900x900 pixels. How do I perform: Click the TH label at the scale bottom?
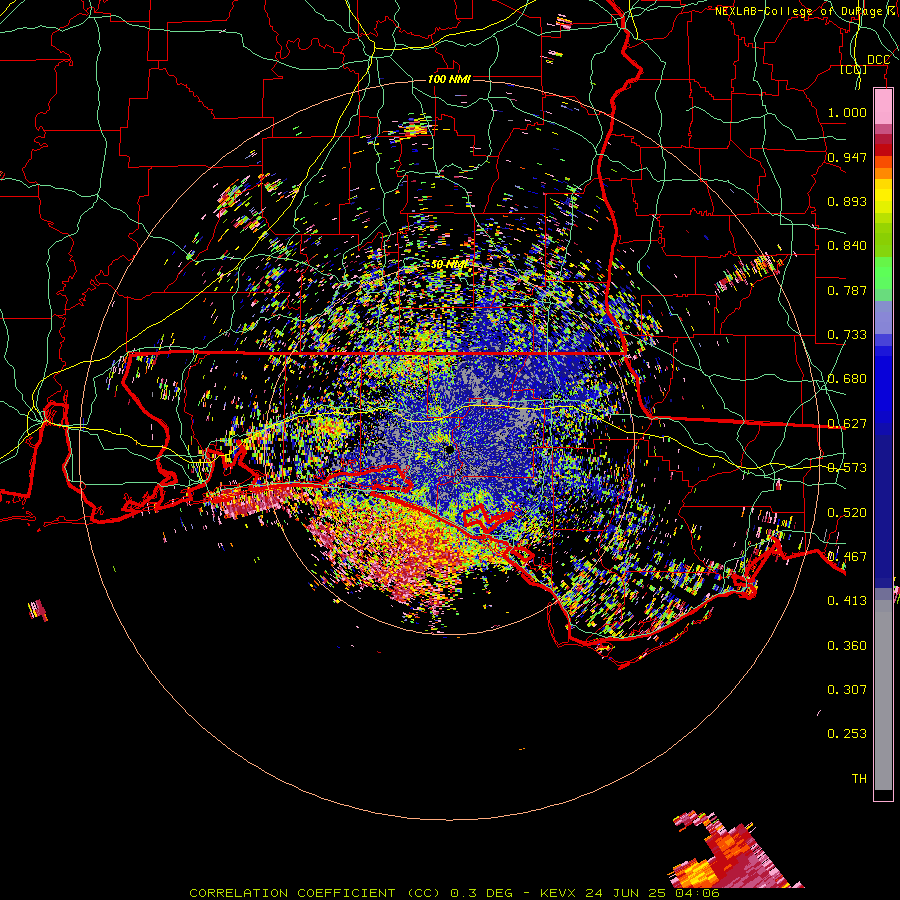click(x=859, y=779)
